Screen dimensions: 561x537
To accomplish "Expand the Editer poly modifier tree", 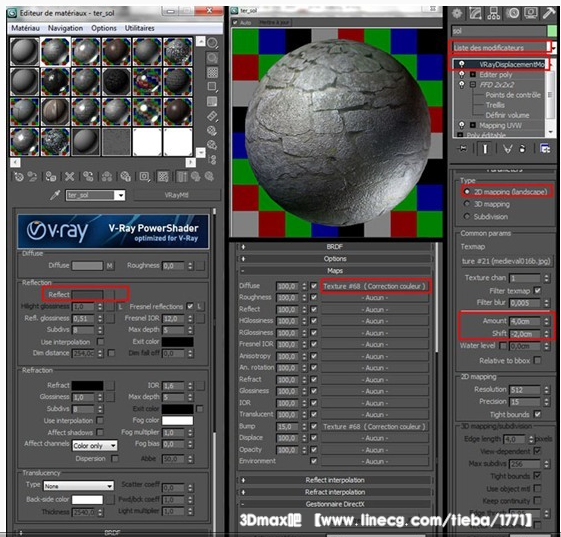I will [473, 74].
